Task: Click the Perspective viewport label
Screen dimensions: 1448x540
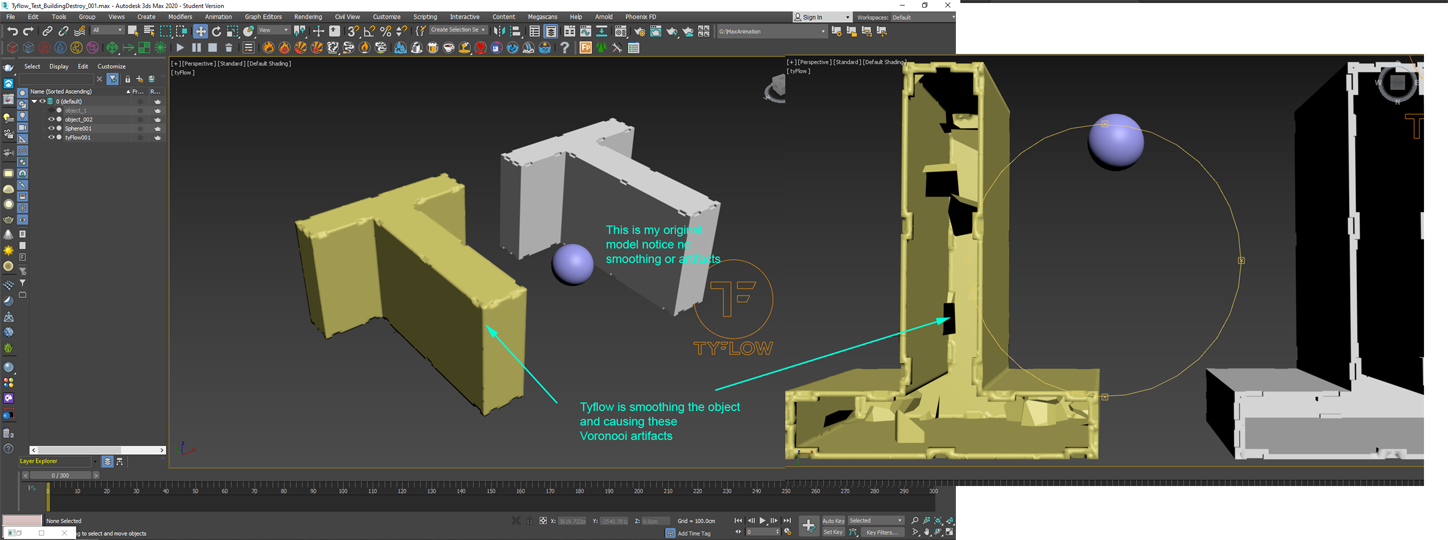Action: tap(200, 63)
